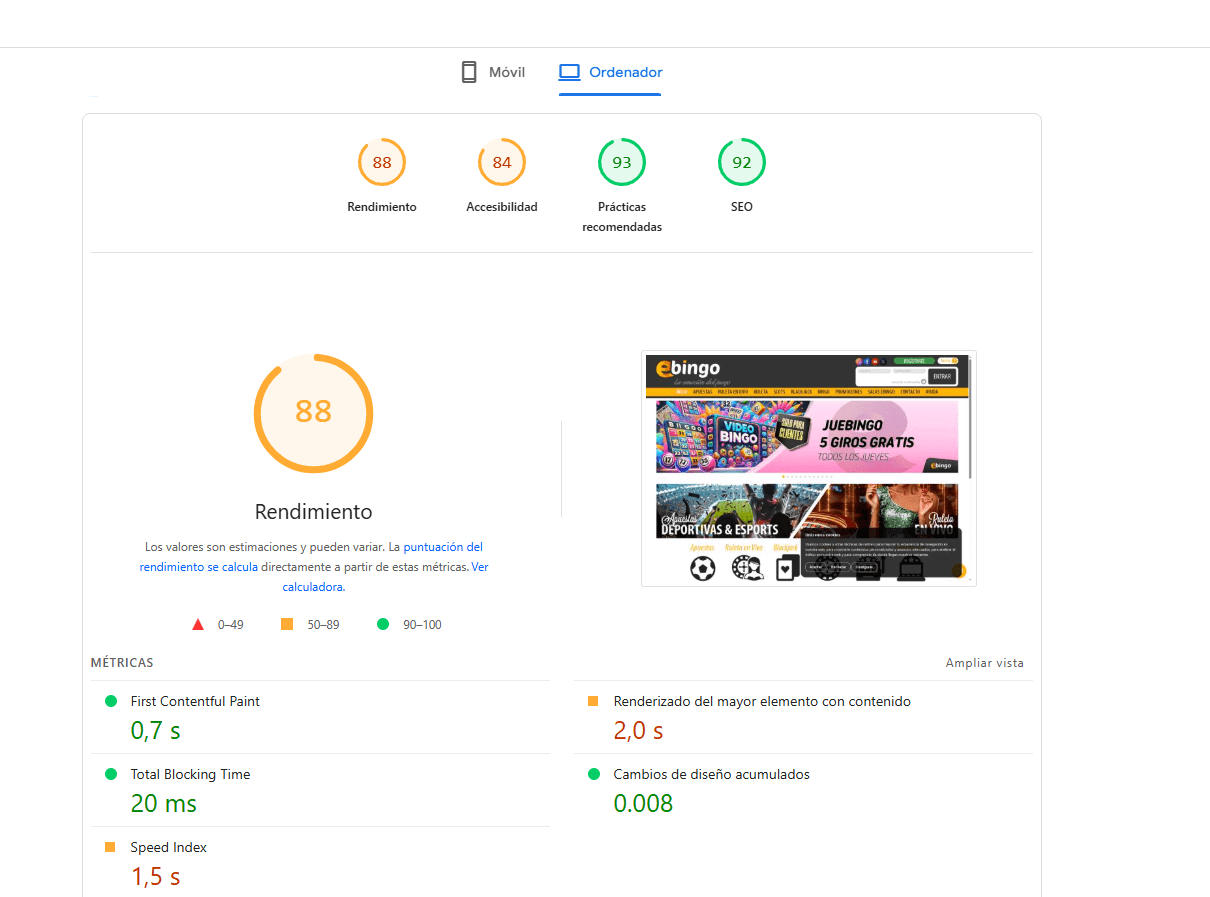Select the Ordenador tab

coord(610,72)
